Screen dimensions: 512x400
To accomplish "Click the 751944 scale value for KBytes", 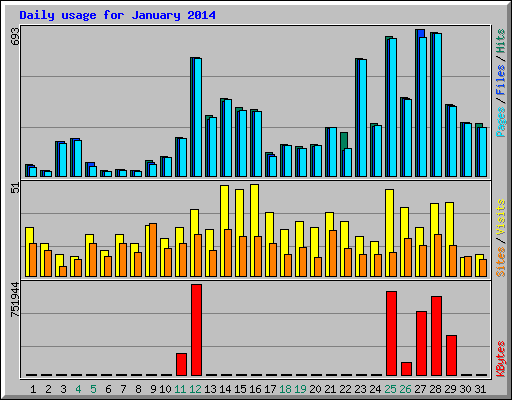I will pyautogui.click(x=15, y=300).
